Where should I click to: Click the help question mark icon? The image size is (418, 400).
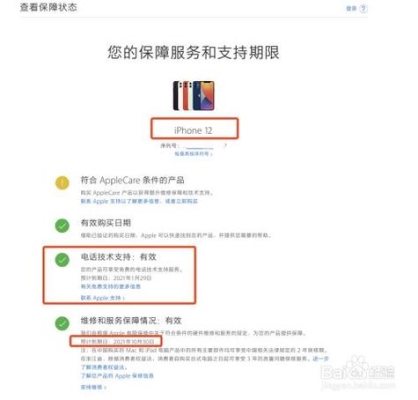click(x=363, y=8)
